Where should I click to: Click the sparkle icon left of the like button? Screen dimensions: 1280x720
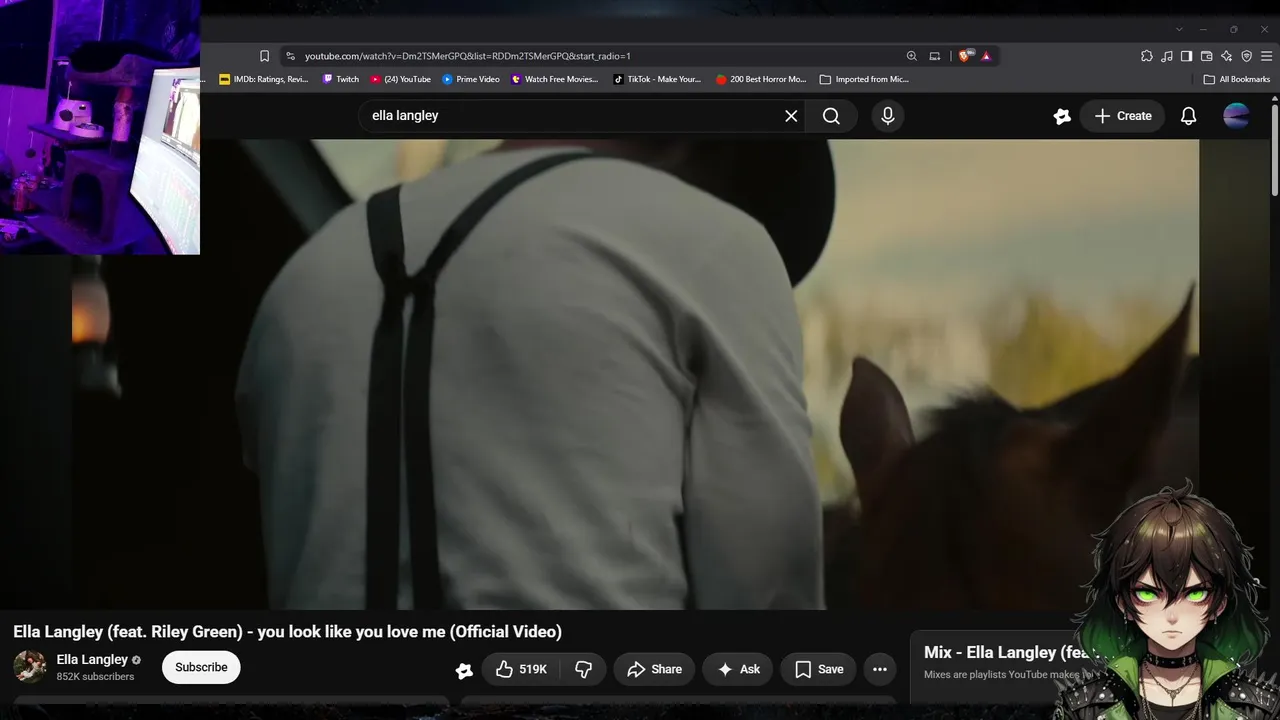tap(464, 670)
